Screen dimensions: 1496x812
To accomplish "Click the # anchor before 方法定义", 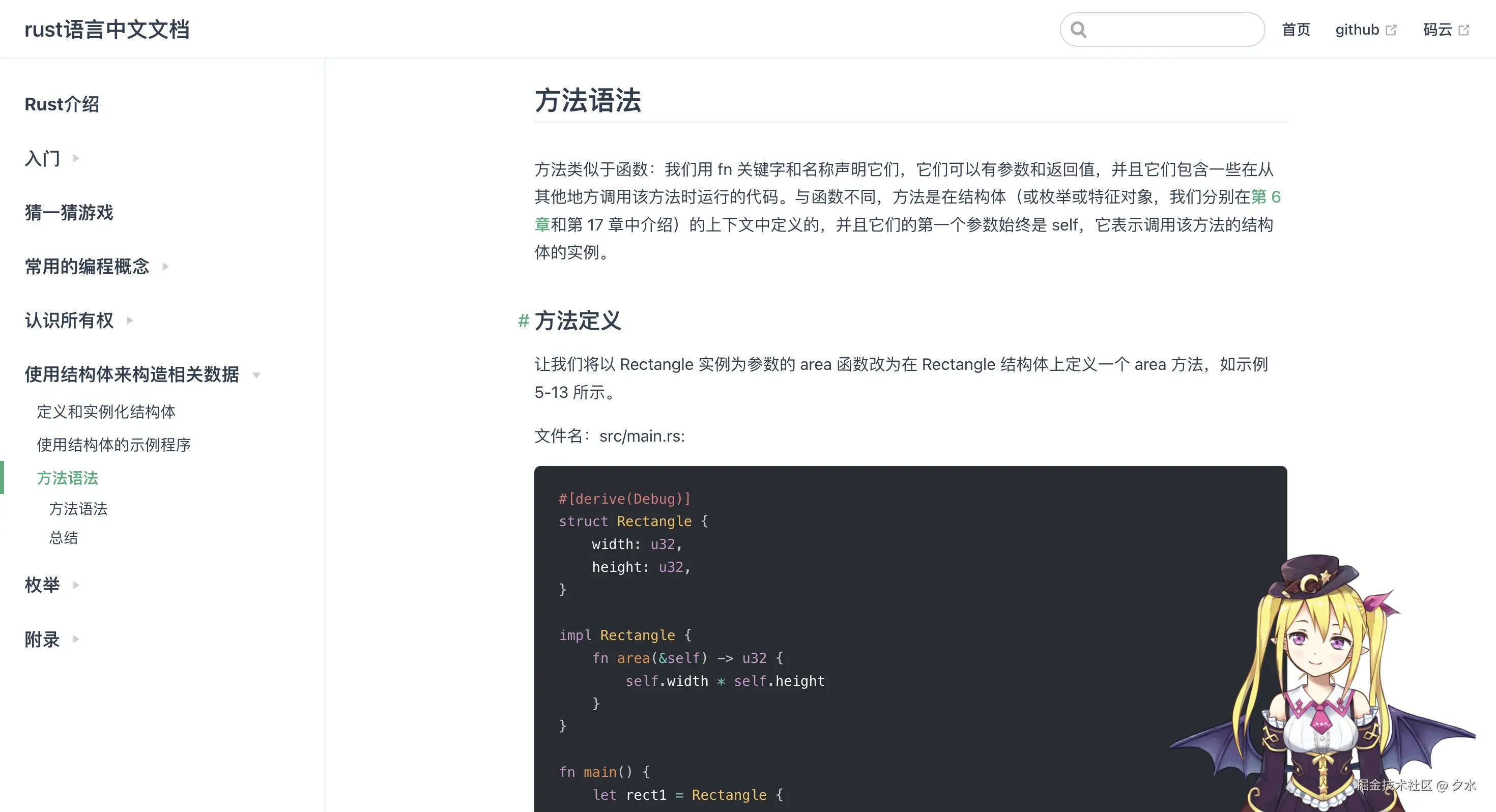I will [523, 321].
